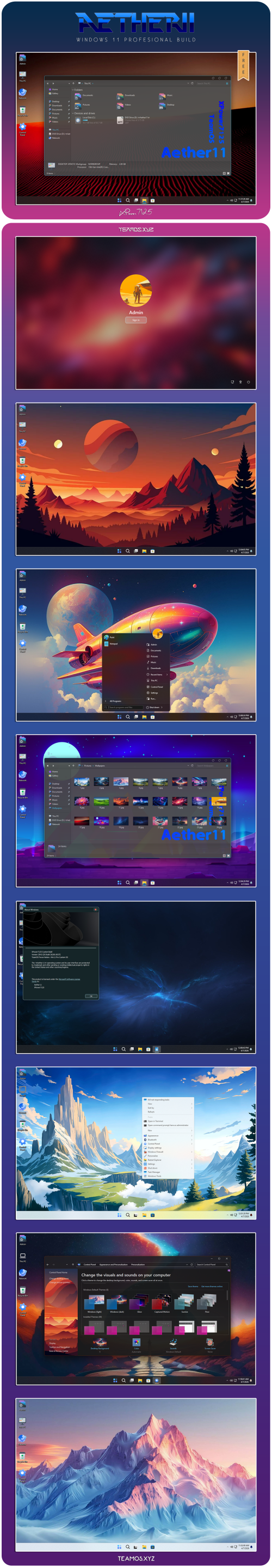
Task: Open the Color setting in Personalization window
Action: tap(137, 1345)
